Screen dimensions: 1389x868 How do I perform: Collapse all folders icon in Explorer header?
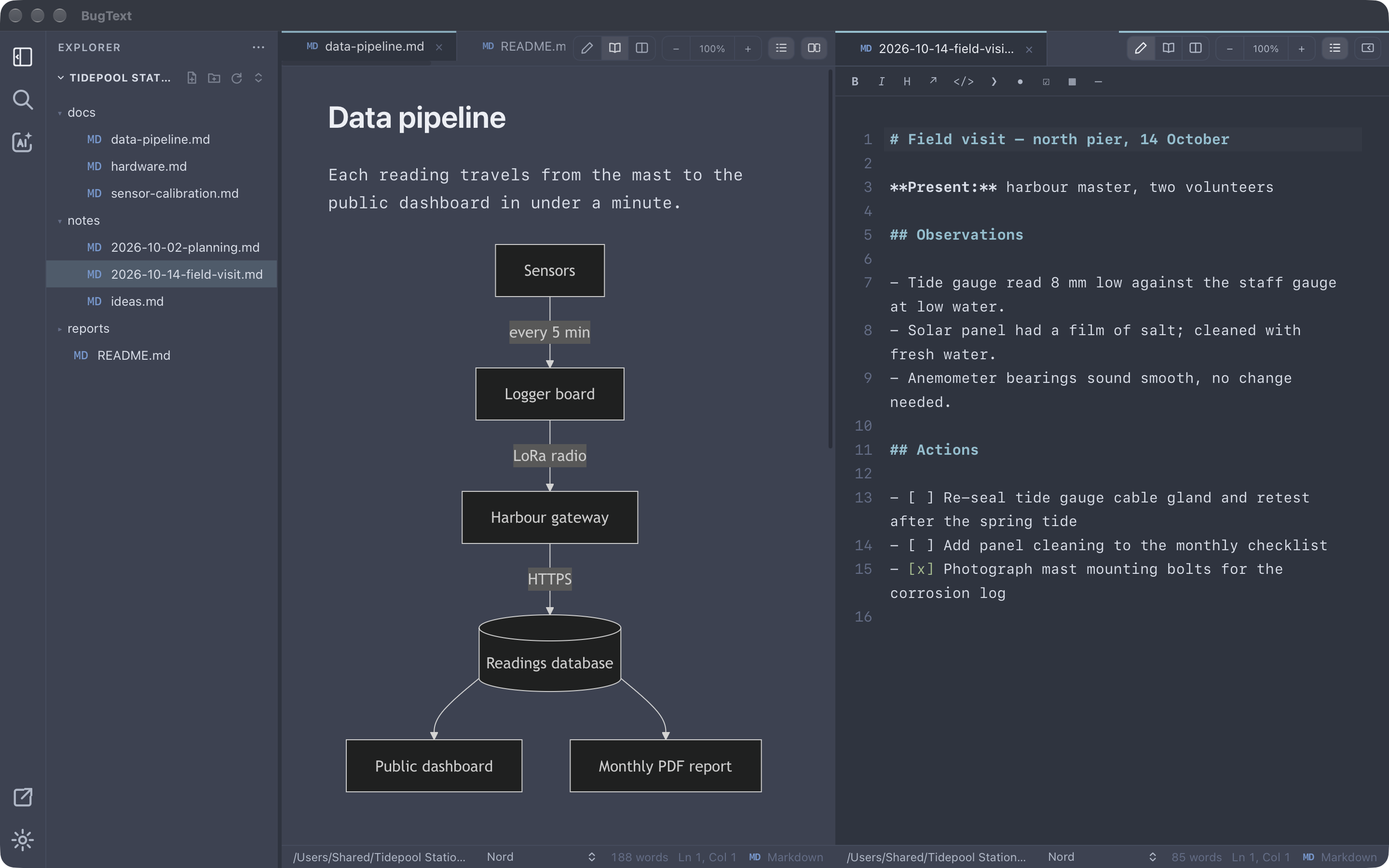tap(259, 78)
